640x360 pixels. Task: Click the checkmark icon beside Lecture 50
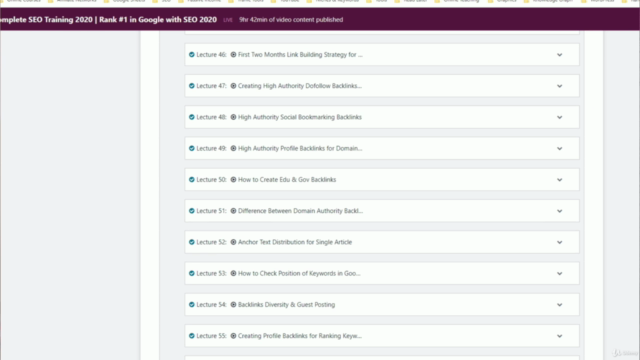point(191,180)
